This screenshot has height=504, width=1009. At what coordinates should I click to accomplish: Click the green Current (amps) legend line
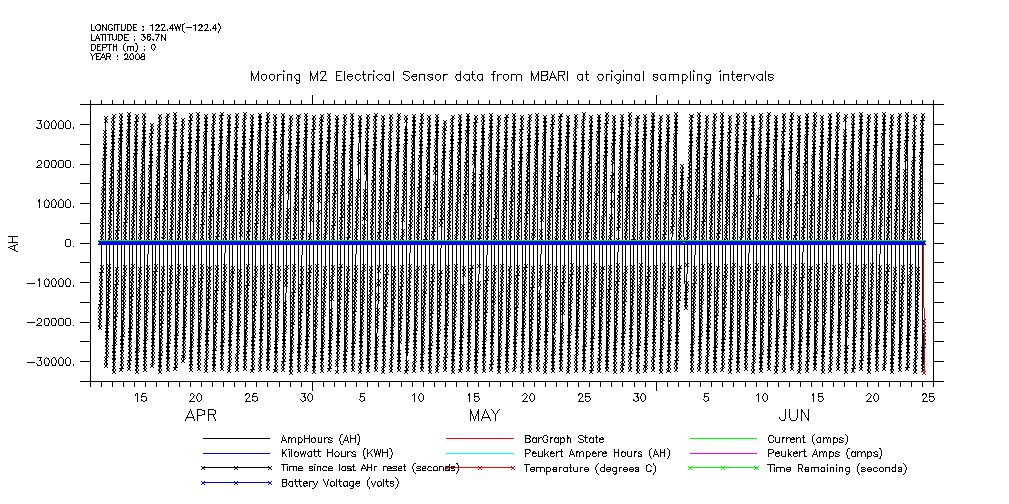(723, 438)
